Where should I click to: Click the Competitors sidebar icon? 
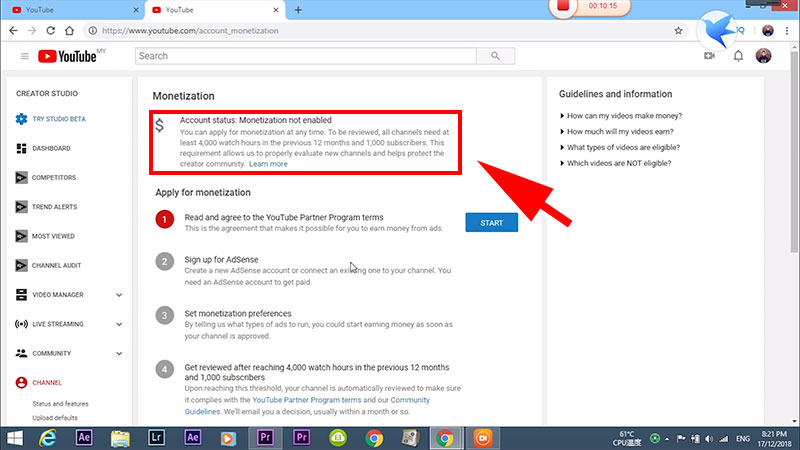21,178
